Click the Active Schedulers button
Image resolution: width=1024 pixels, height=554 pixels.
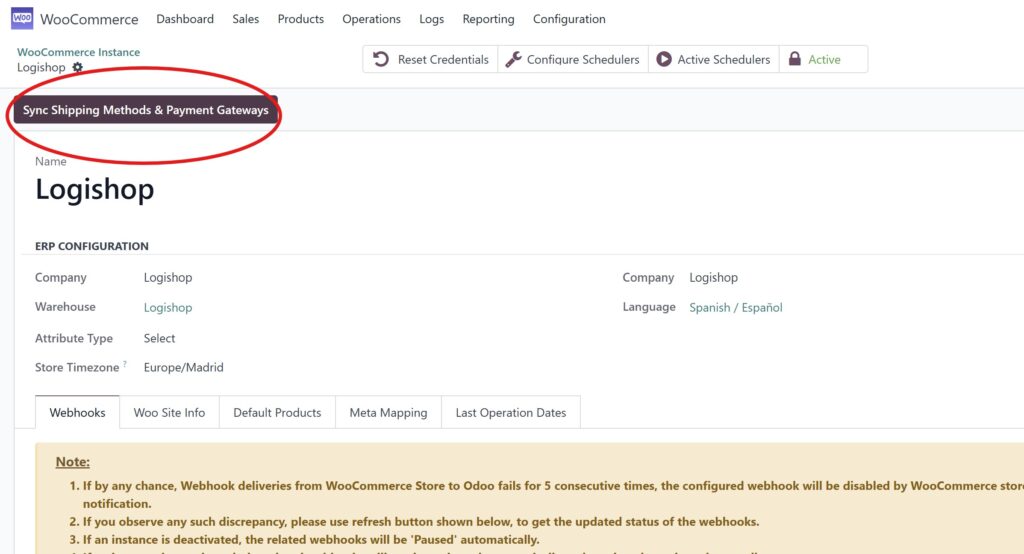click(714, 59)
